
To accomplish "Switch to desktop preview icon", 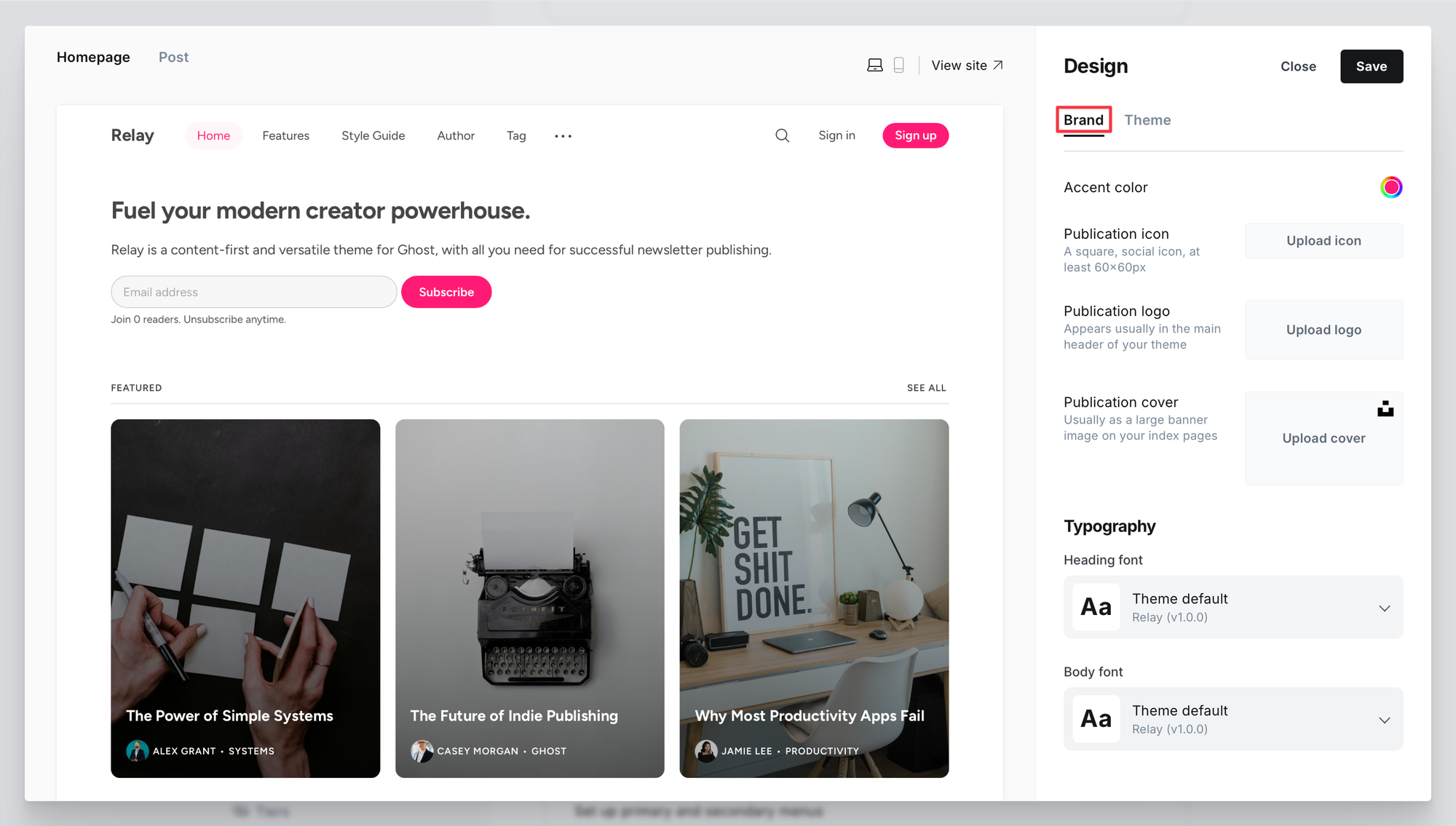I will point(875,65).
